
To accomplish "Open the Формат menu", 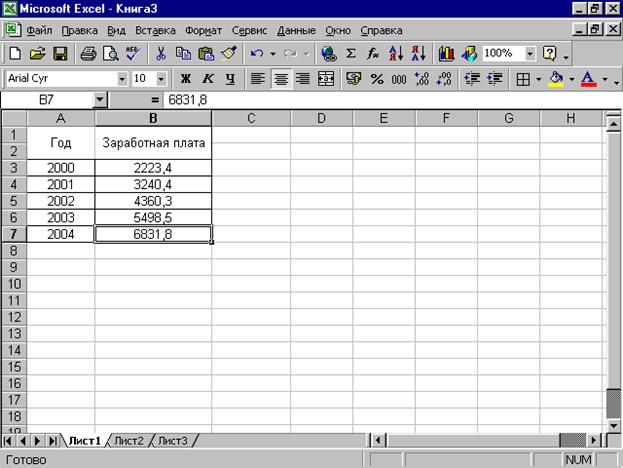I will tap(203, 31).
